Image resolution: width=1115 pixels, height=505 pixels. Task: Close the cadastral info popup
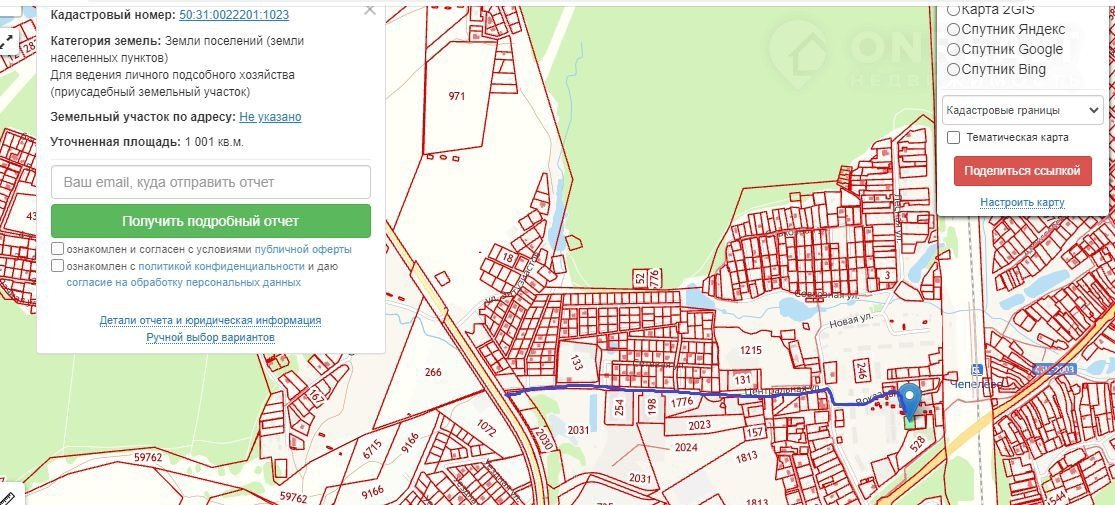click(370, 9)
